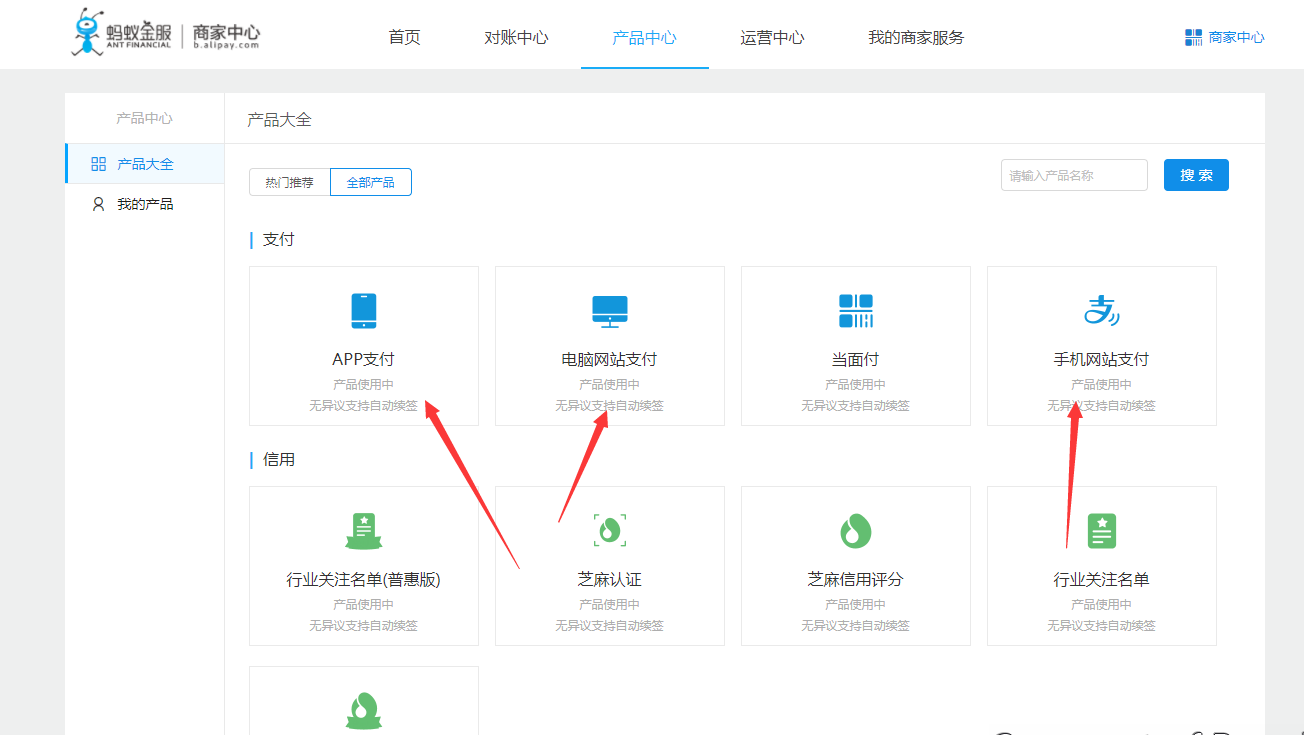Focus the 请输入产品名称 search field
This screenshot has height=735, width=1304.
coord(1074,175)
